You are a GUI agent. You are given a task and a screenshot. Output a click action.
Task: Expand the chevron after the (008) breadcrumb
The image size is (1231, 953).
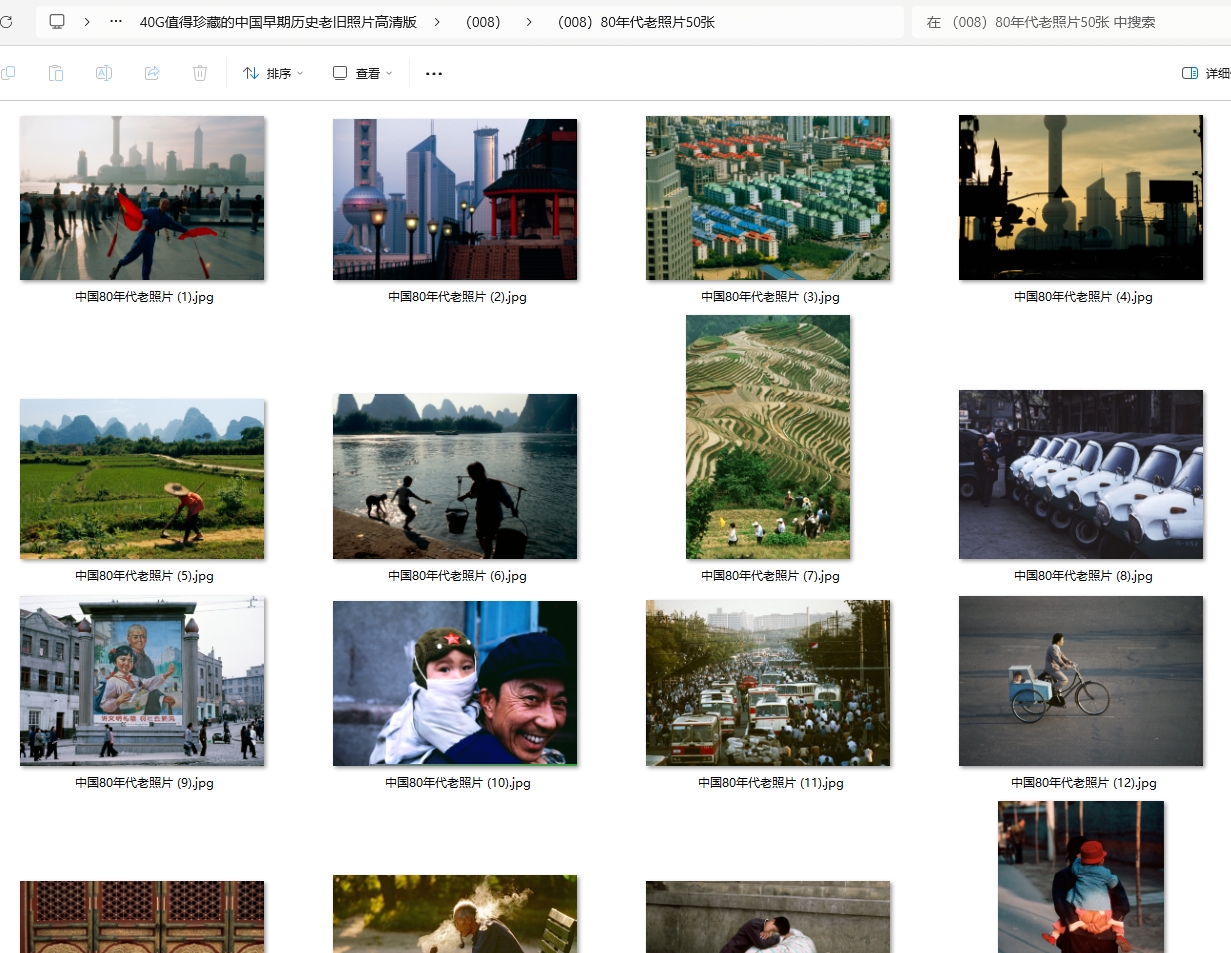(529, 22)
